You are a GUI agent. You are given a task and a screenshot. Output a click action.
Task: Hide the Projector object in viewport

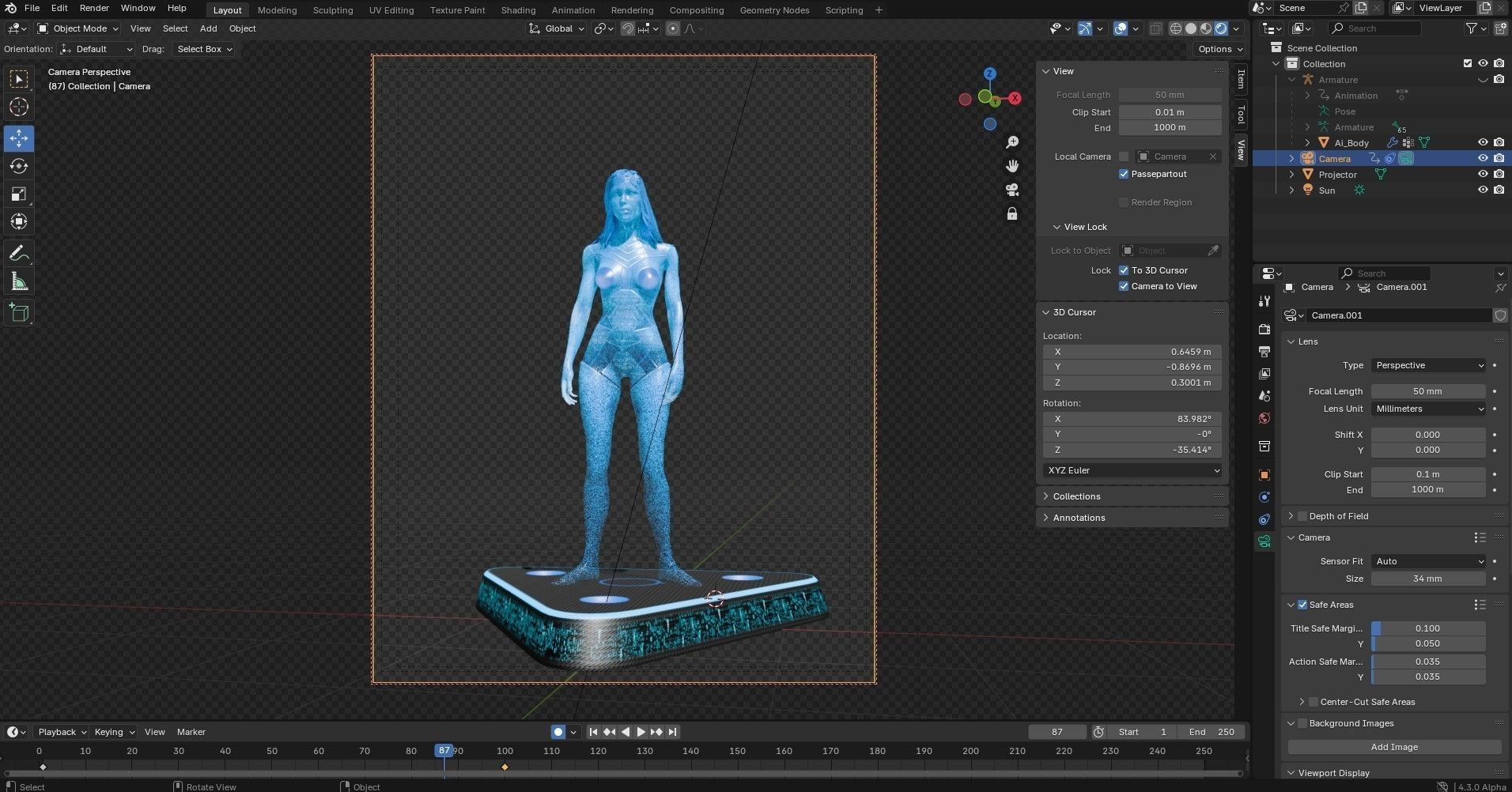pos(1483,175)
